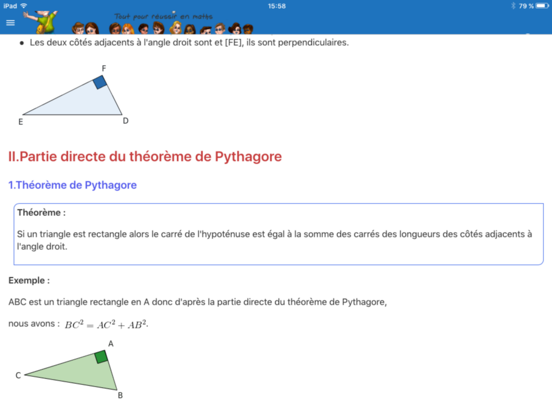Tap vertex label D on blue triangle
This screenshot has width=552, height=414.
[126, 121]
